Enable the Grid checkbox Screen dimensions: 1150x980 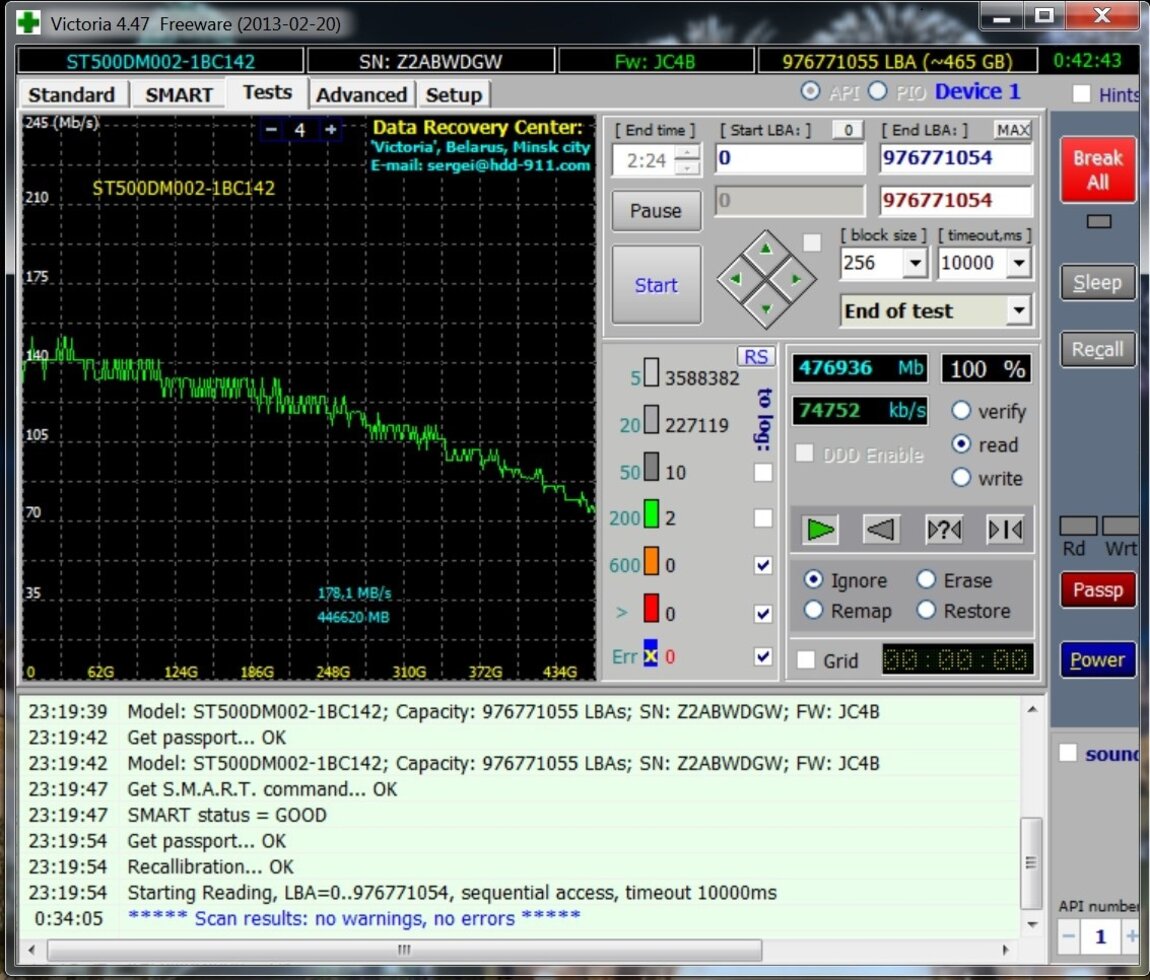click(806, 661)
